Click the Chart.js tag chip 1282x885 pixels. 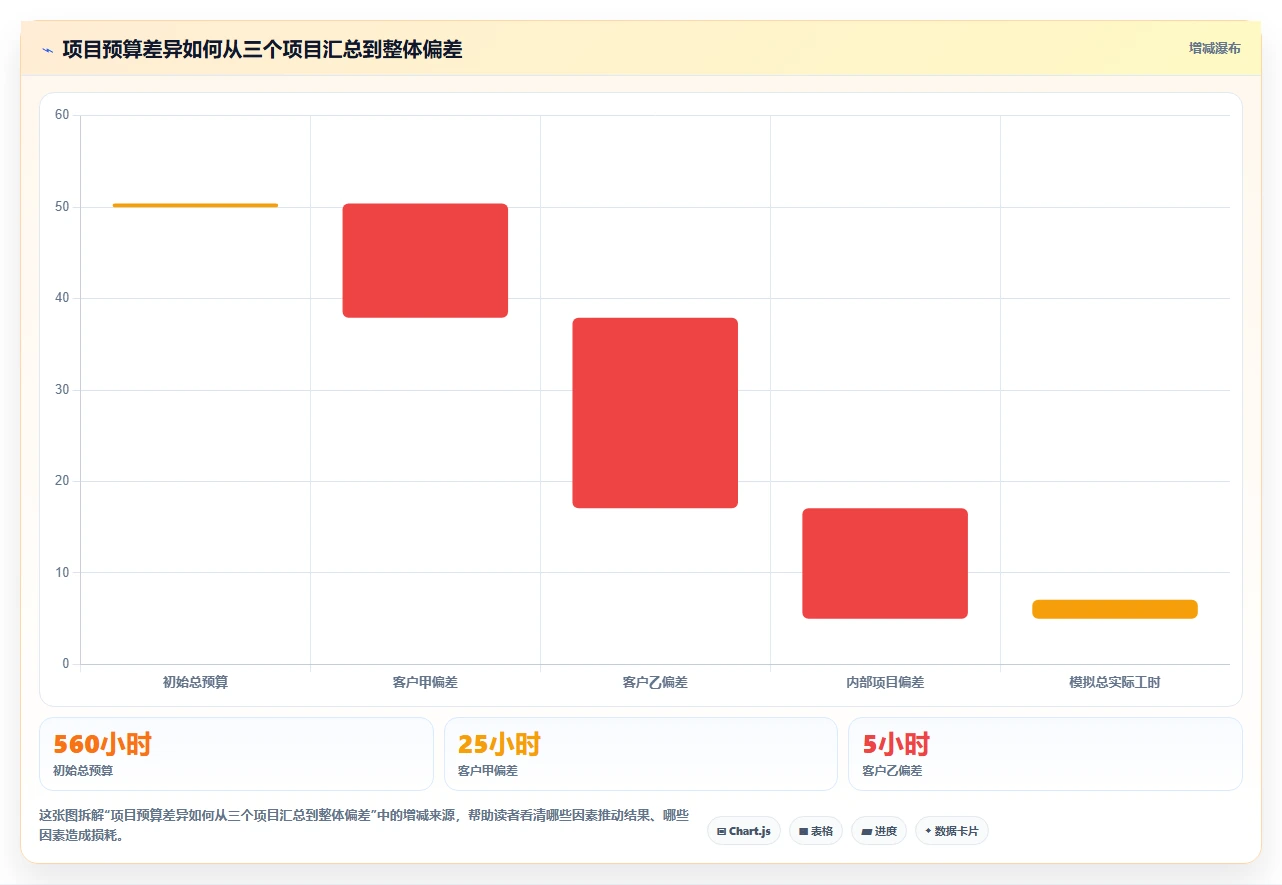(744, 831)
